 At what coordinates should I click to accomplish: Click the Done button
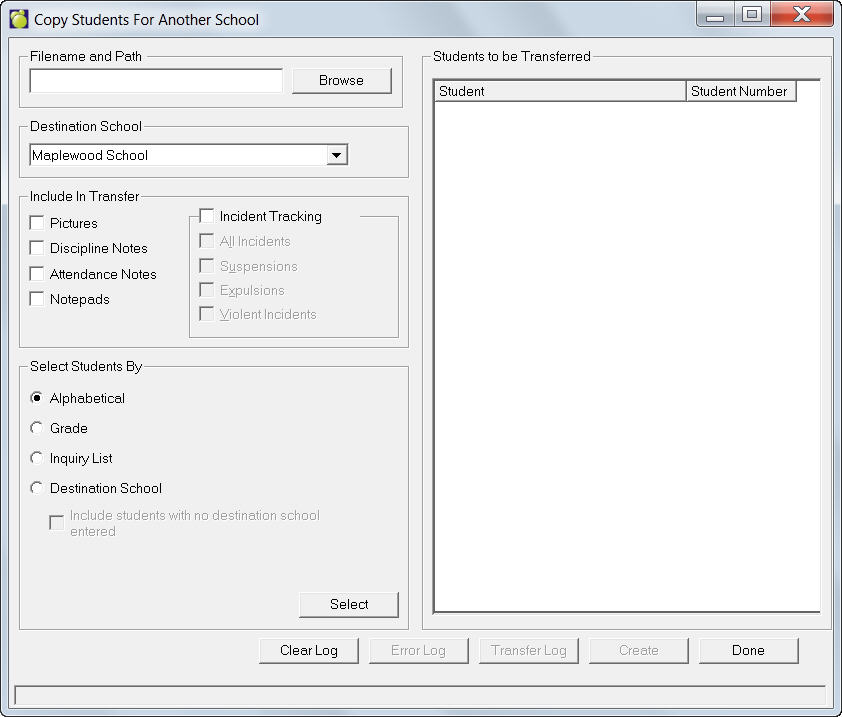point(748,651)
